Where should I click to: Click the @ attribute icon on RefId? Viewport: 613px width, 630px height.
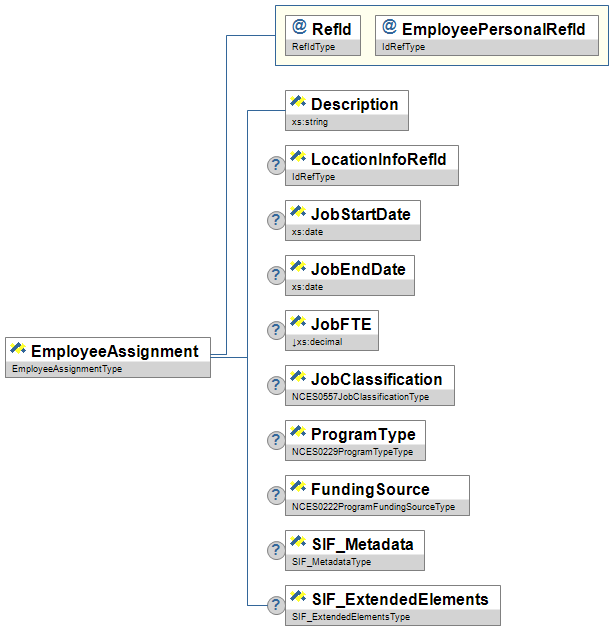(299, 28)
